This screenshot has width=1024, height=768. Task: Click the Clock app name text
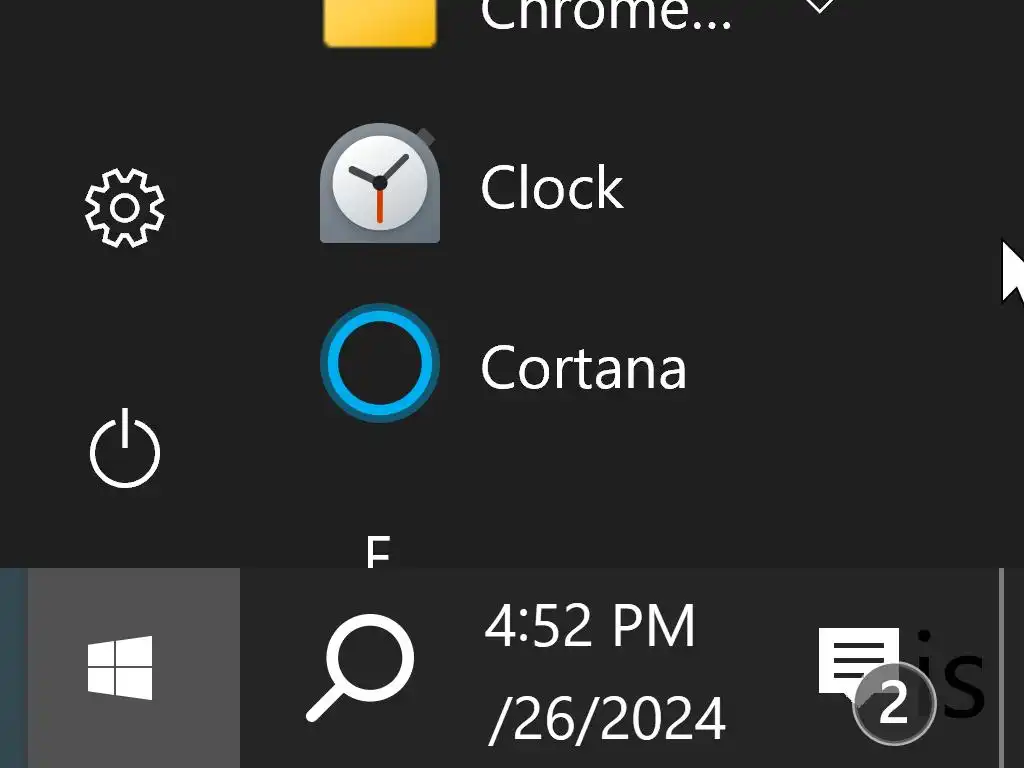tap(552, 187)
